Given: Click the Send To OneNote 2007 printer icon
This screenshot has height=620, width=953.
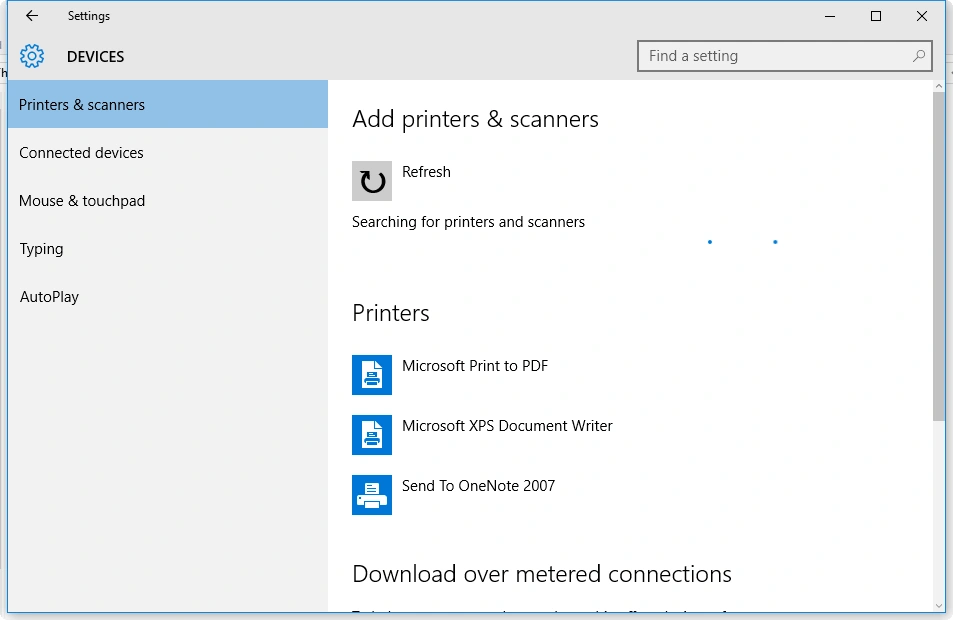Looking at the screenshot, I should (372, 495).
